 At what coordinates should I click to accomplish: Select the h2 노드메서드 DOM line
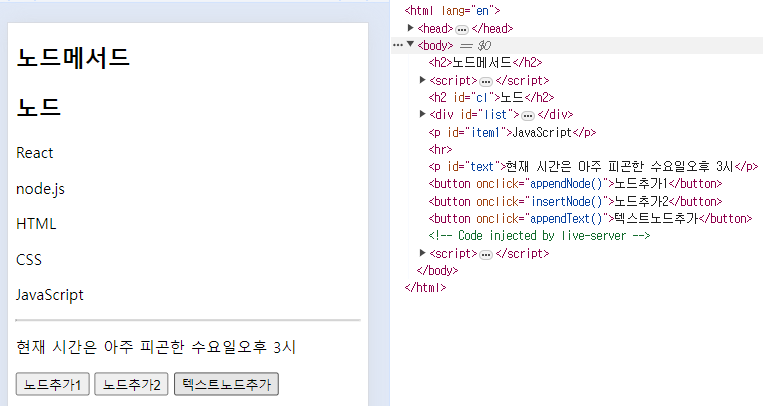point(485,62)
